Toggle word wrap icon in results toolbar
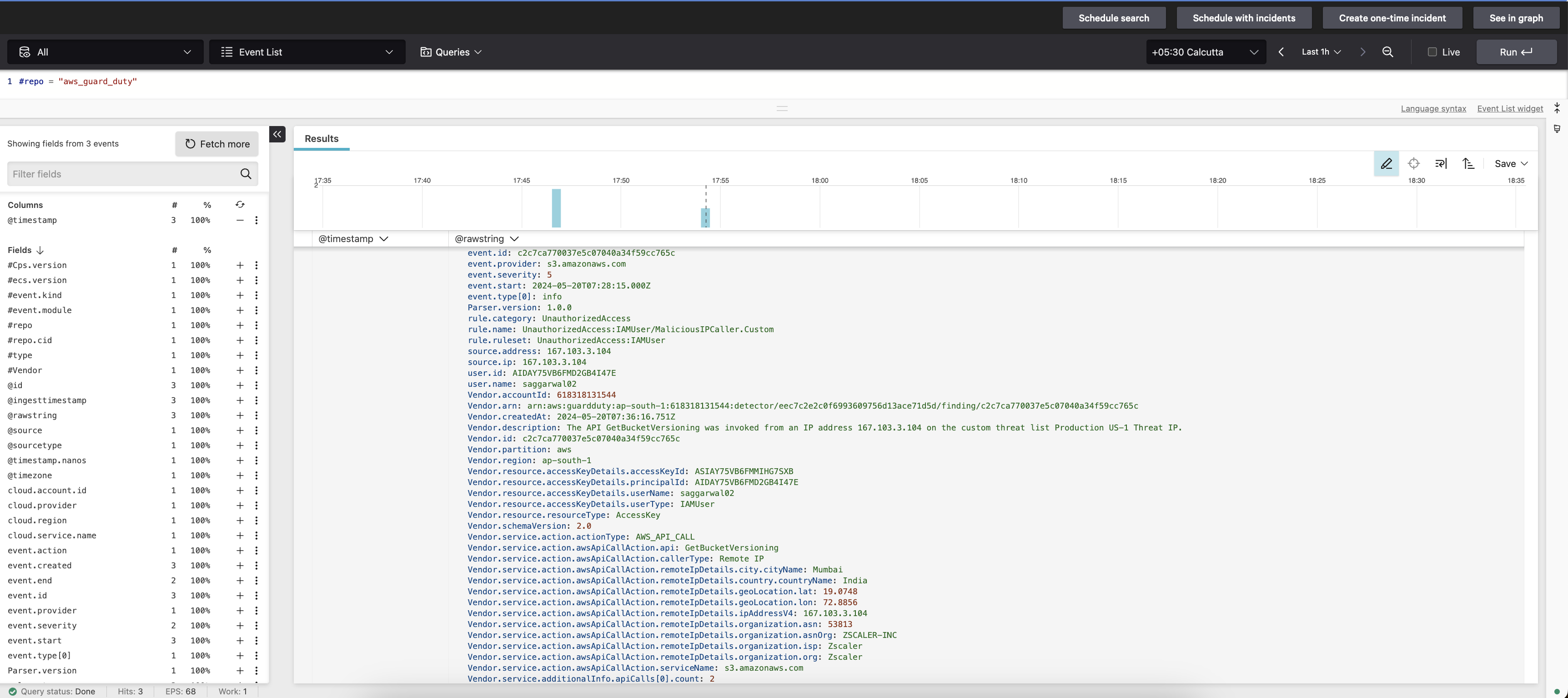 pyautogui.click(x=1441, y=163)
